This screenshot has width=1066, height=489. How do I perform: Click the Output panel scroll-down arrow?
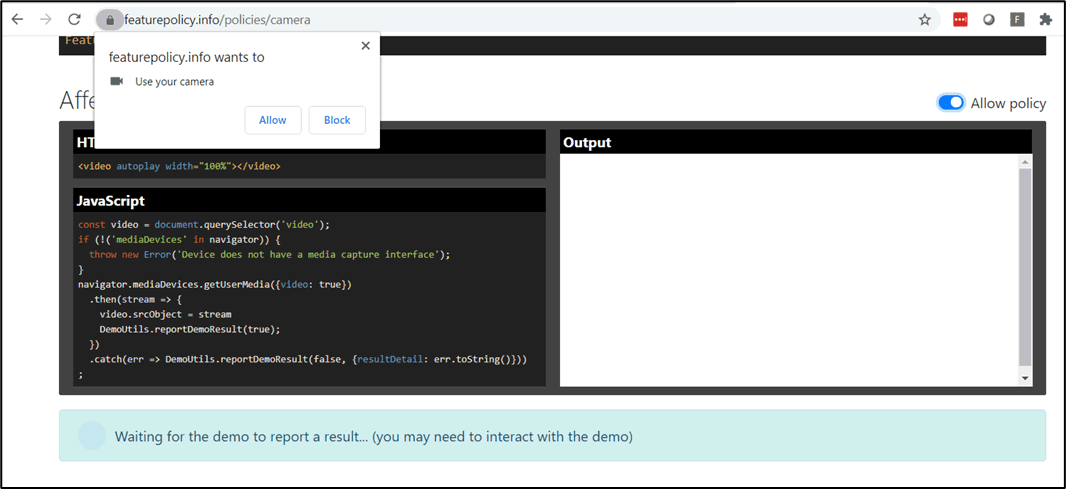pos(1024,377)
